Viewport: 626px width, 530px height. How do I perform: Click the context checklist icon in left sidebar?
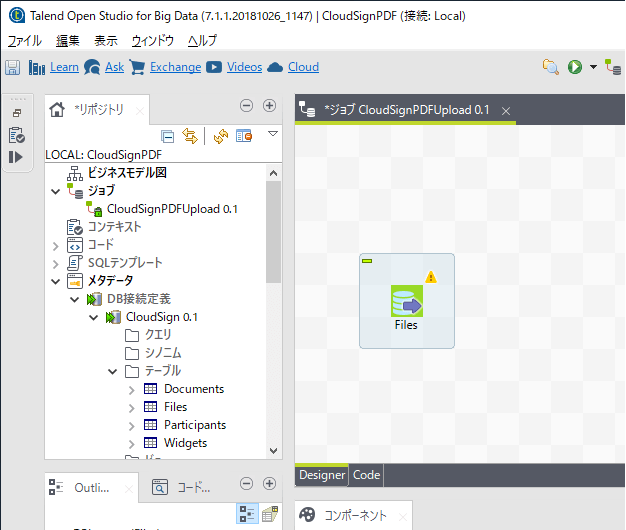(x=17, y=135)
